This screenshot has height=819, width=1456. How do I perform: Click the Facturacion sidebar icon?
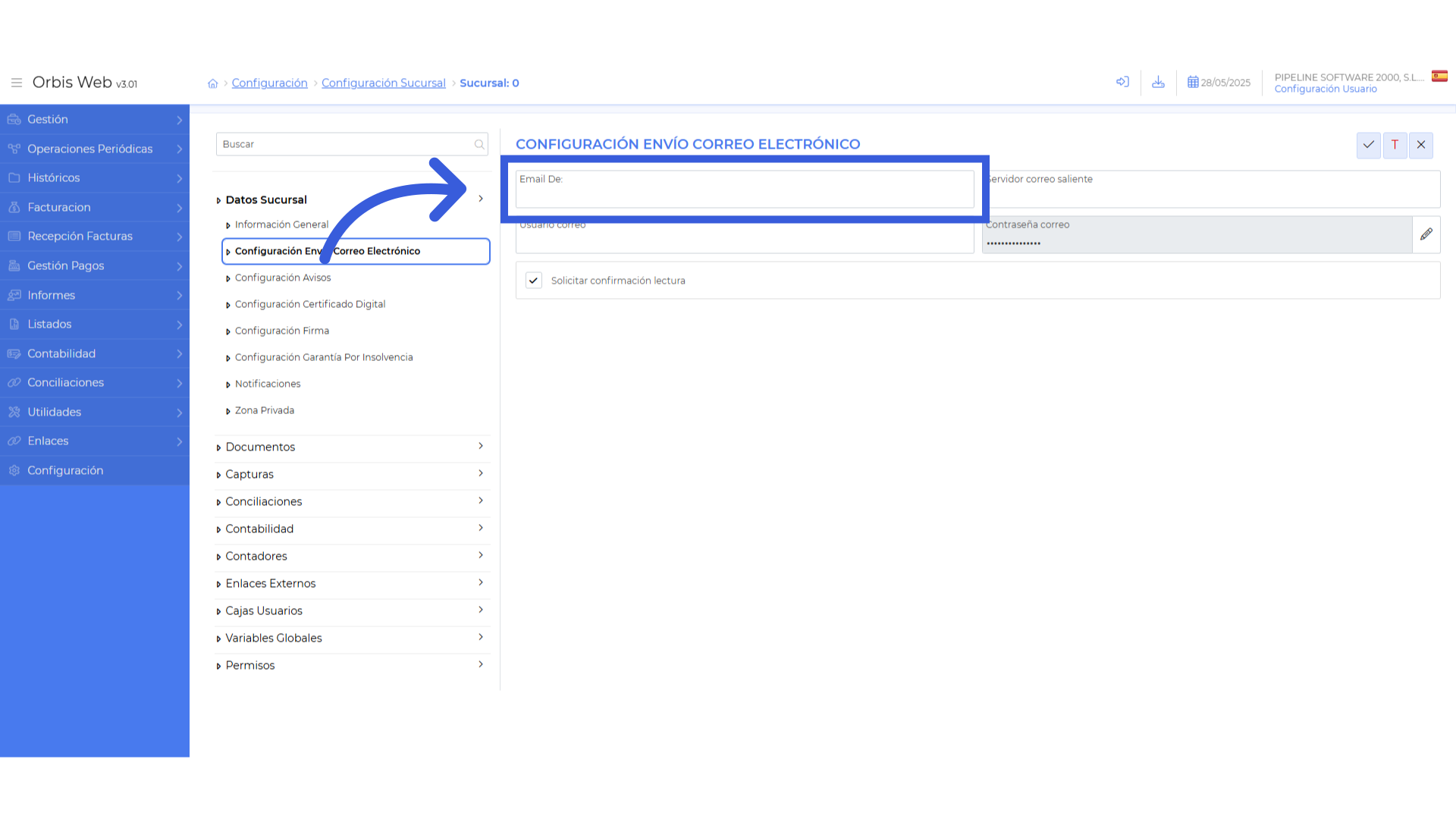coord(14,207)
